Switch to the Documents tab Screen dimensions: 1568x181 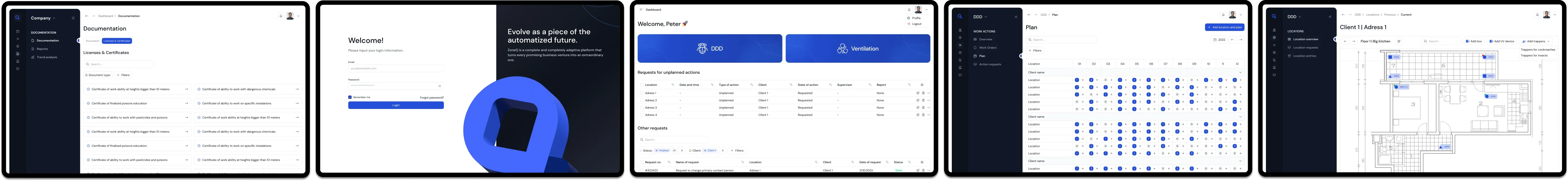pyautogui.click(x=92, y=41)
